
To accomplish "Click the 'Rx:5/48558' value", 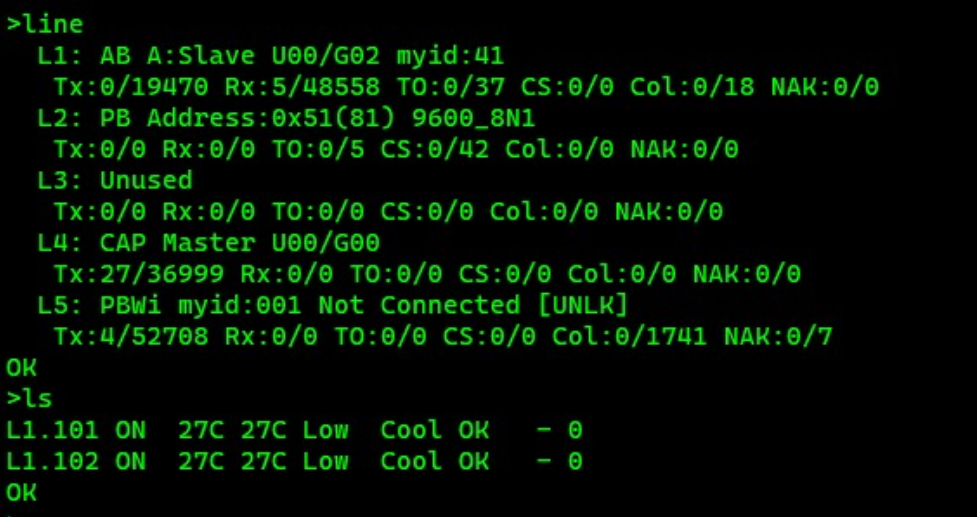I will pyautogui.click(x=302, y=88).
